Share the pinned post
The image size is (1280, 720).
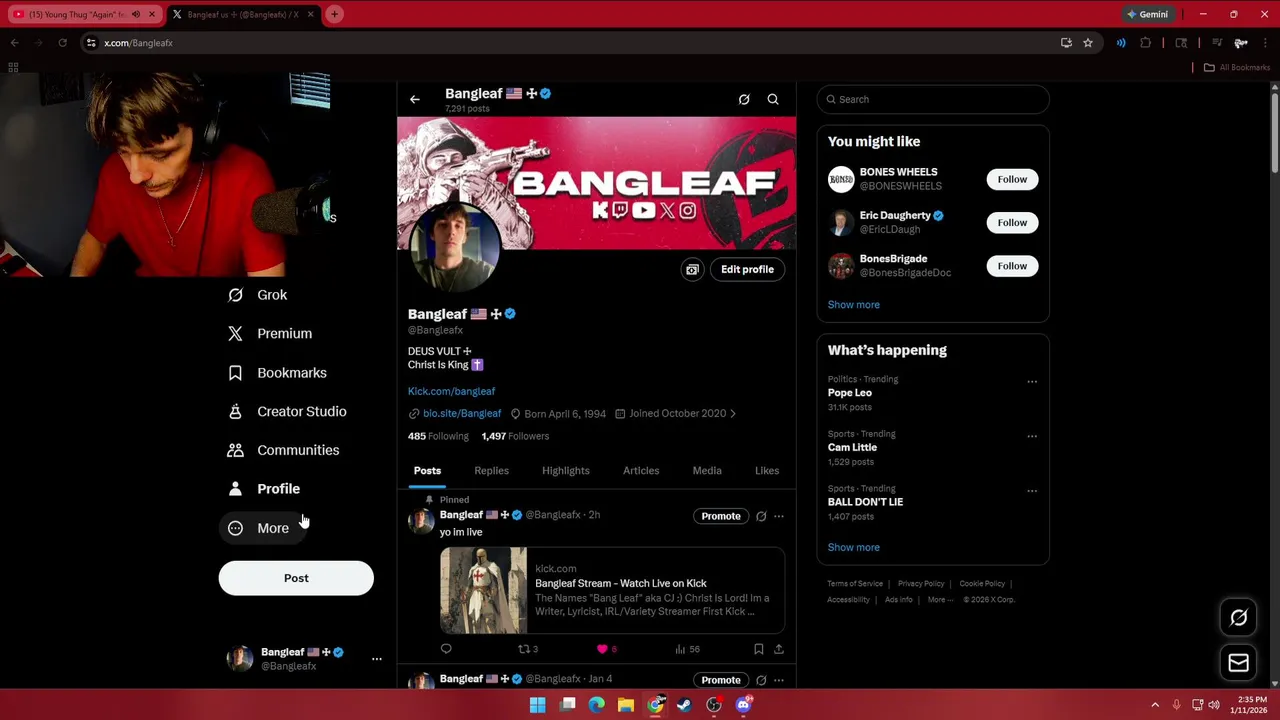[x=779, y=650]
